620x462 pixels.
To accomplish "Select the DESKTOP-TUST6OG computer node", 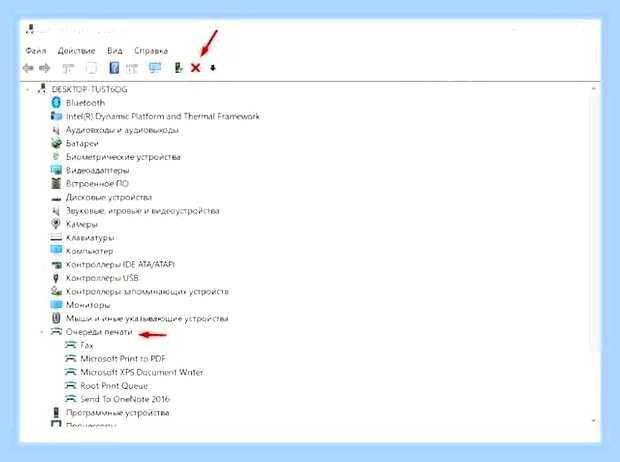I will pos(89,89).
